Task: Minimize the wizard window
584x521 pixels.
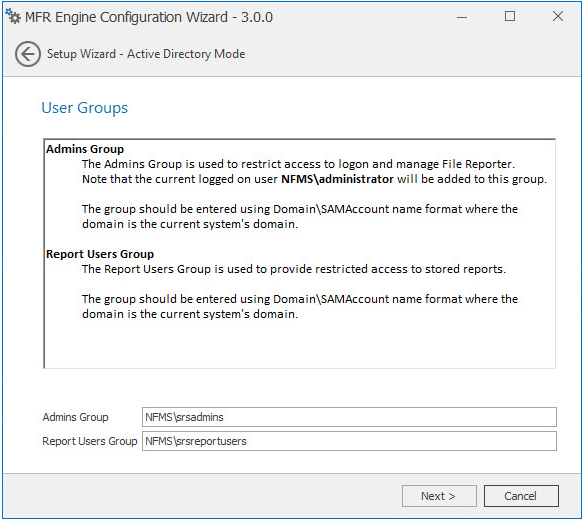Action: point(461,17)
